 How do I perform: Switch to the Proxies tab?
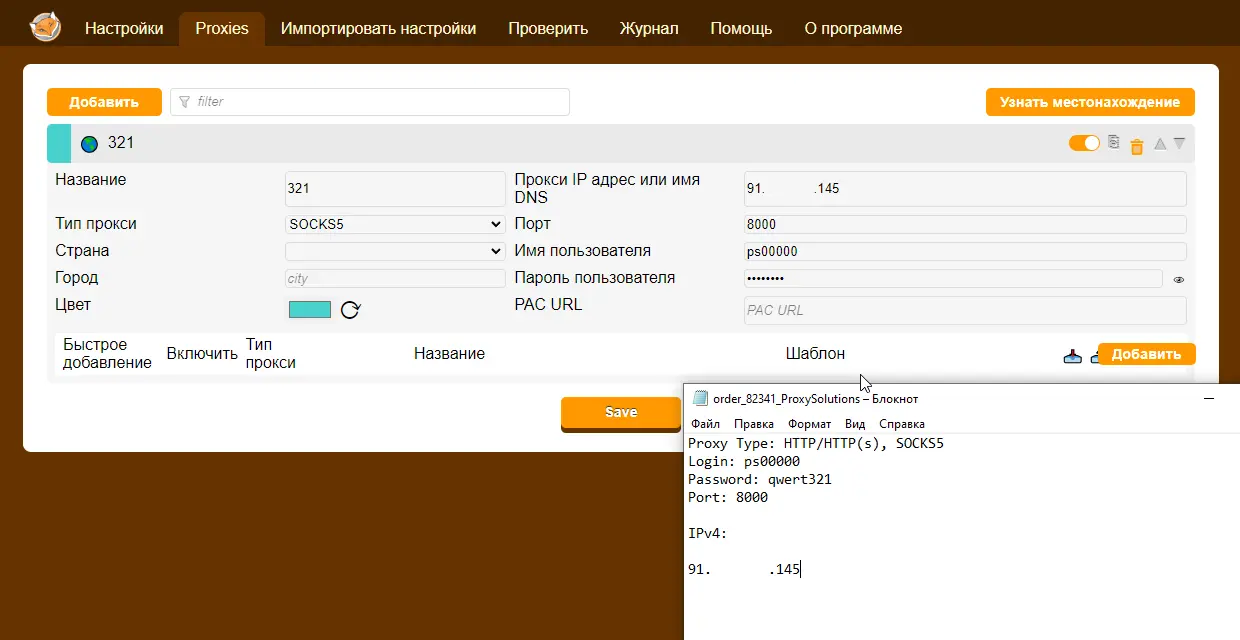coord(221,28)
